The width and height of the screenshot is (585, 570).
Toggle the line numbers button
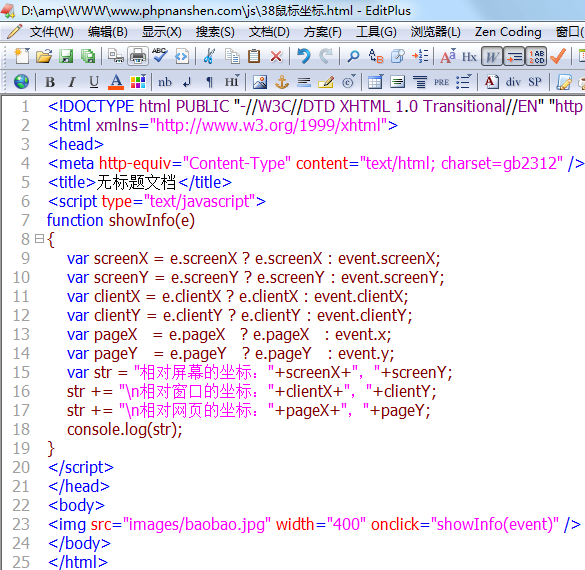pyautogui.click(x=536, y=56)
